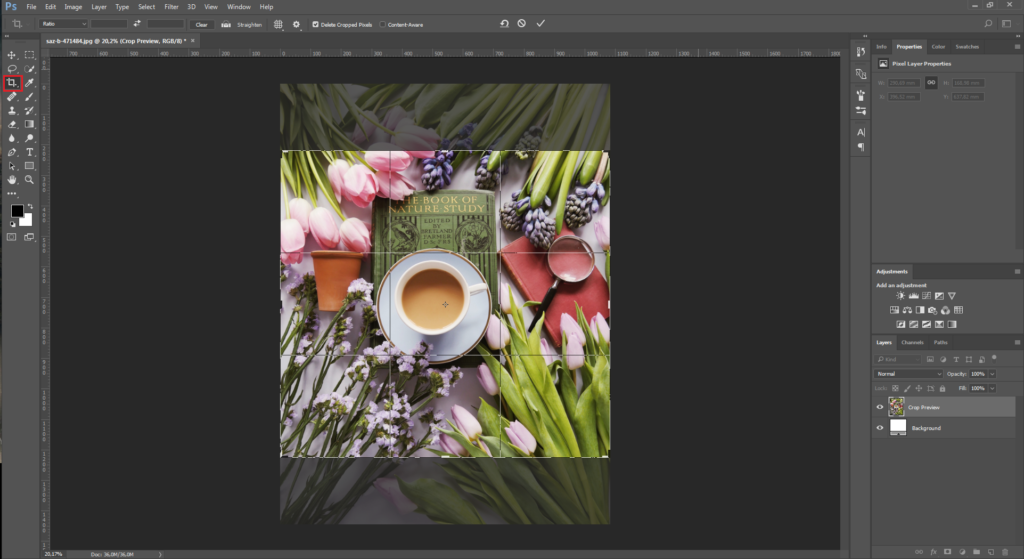The height and width of the screenshot is (559, 1024).
Task: Click the black foreground color swatch
Action: 17,211
